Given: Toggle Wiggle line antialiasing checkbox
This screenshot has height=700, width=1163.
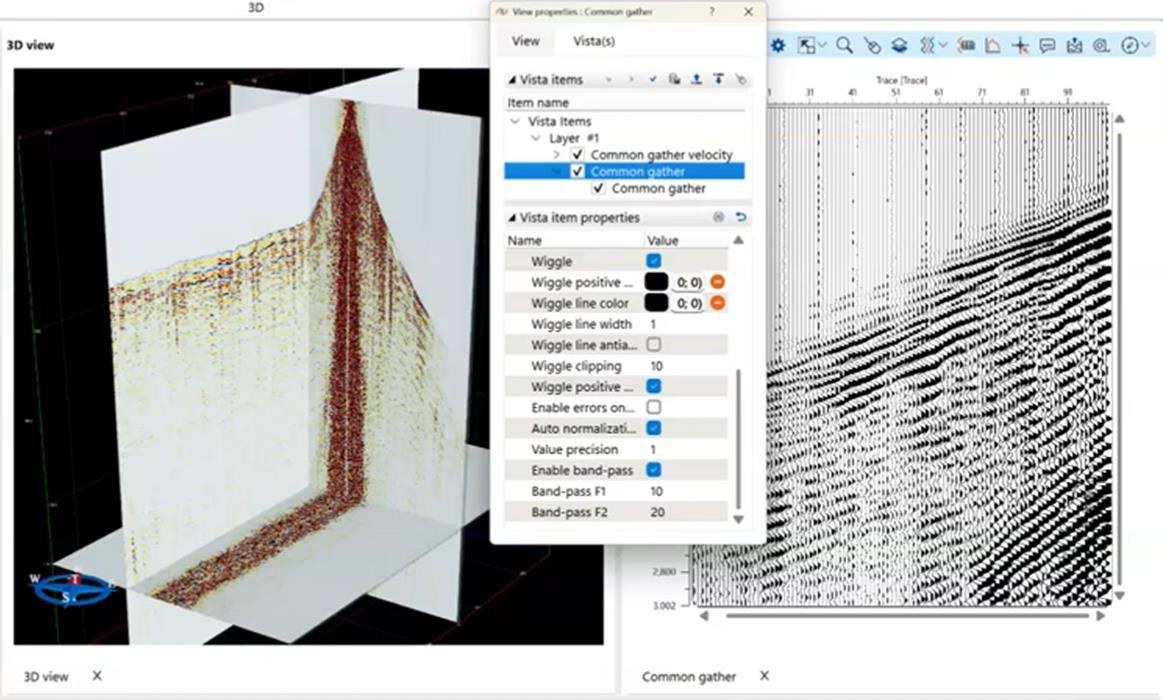Looking at the screenshot, I should click(x=653, y=345).
